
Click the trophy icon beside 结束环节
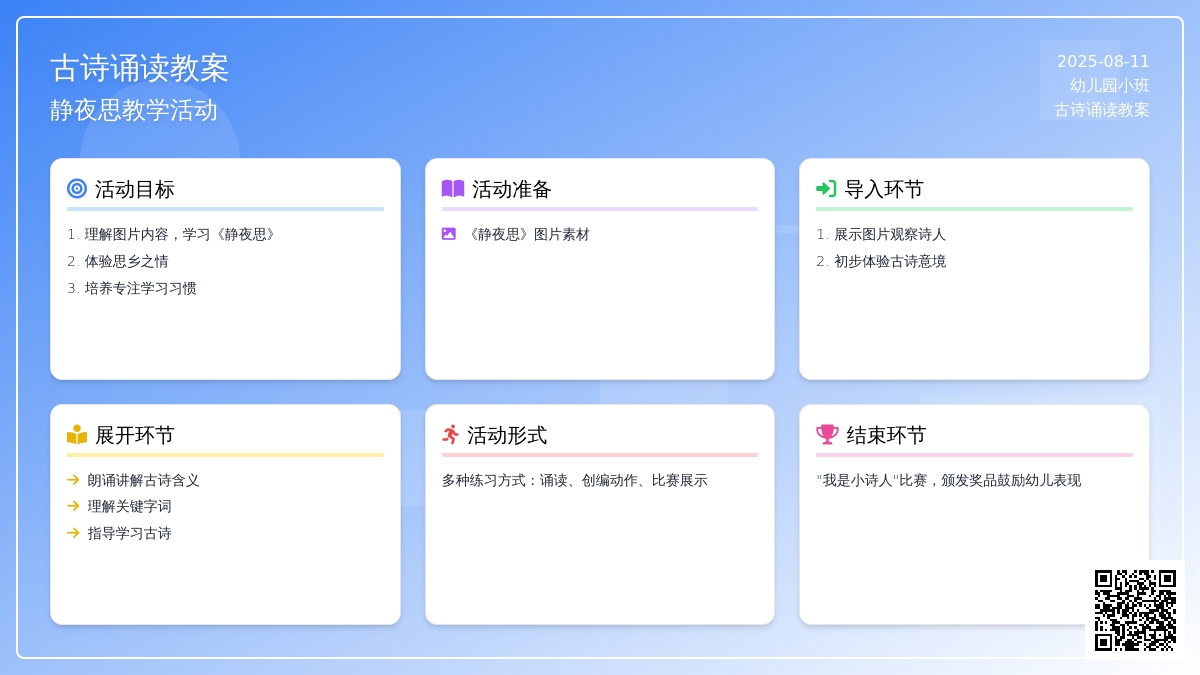(x=827, y=434)
